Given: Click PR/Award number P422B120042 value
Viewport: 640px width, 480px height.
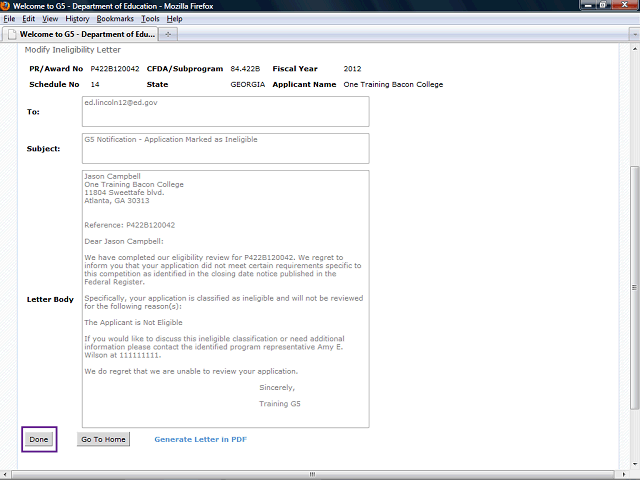Looking at the screenshot, I should (x=115, y=69).
